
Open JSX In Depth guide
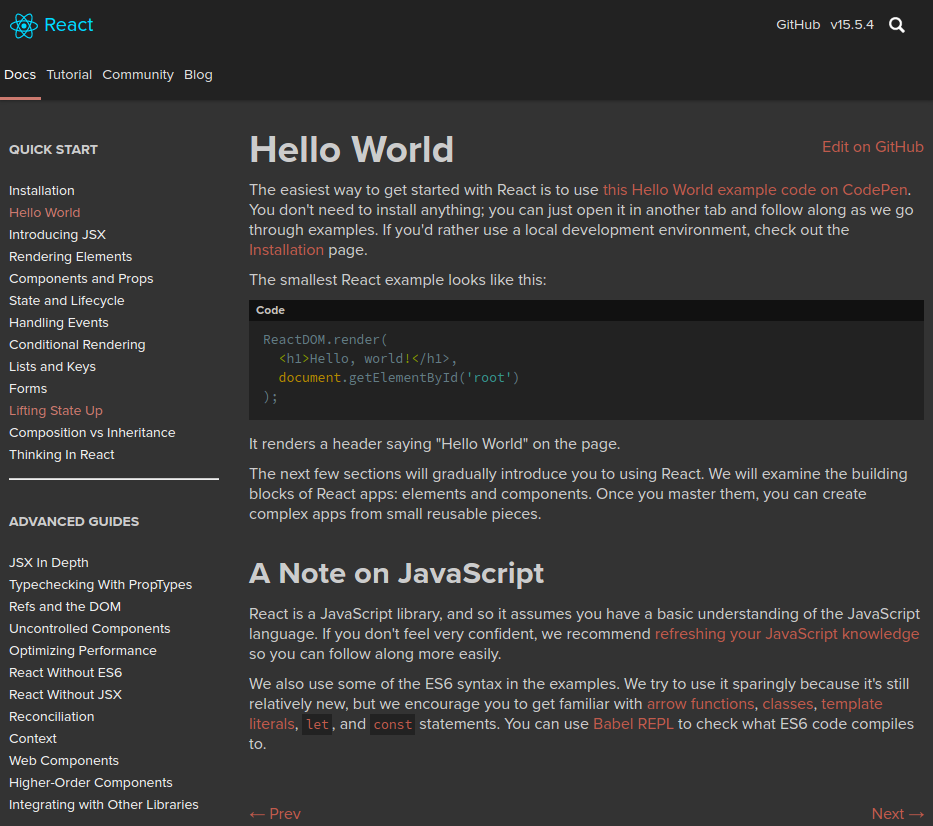49,562
